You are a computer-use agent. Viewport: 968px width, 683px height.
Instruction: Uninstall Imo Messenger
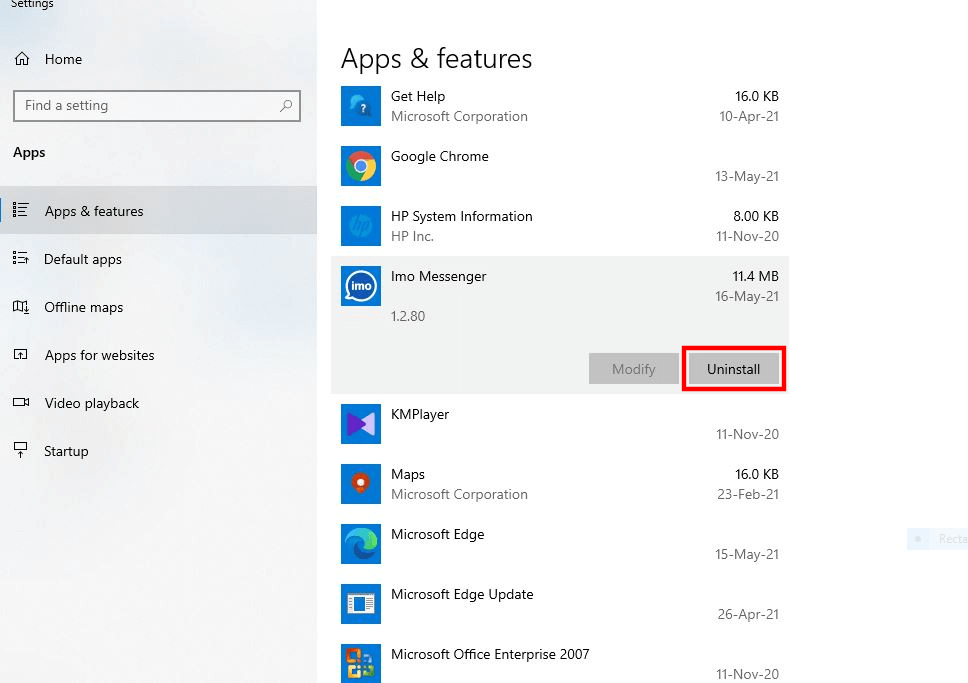[733, 369]
